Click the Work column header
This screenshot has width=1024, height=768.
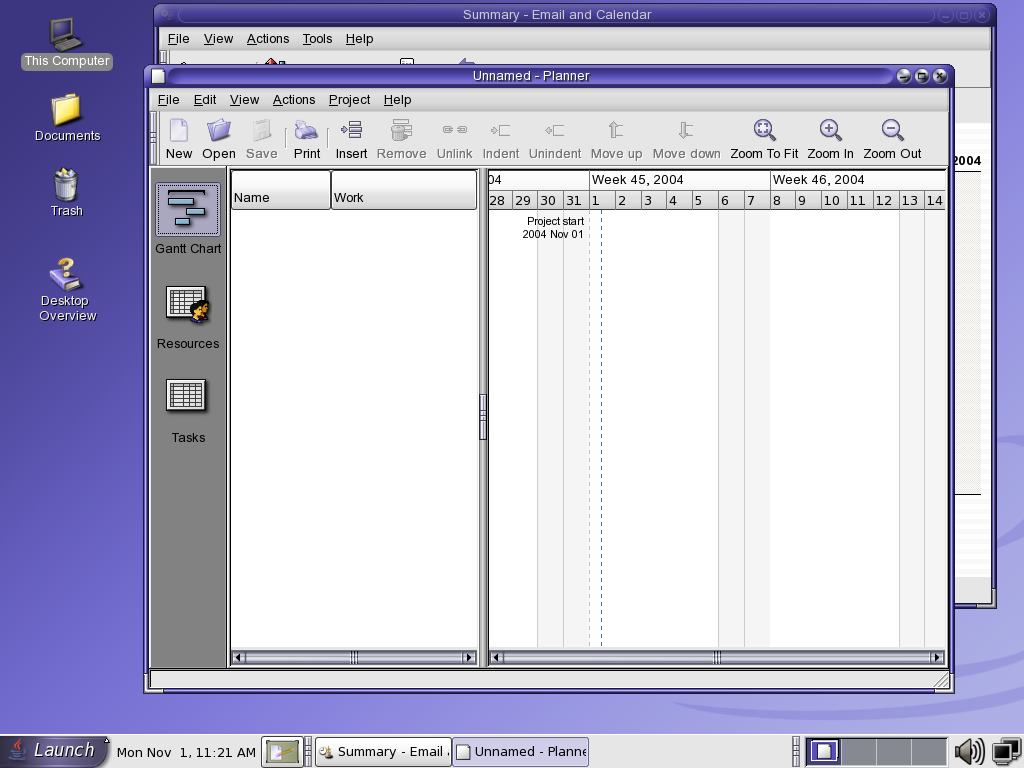[404, 190]
